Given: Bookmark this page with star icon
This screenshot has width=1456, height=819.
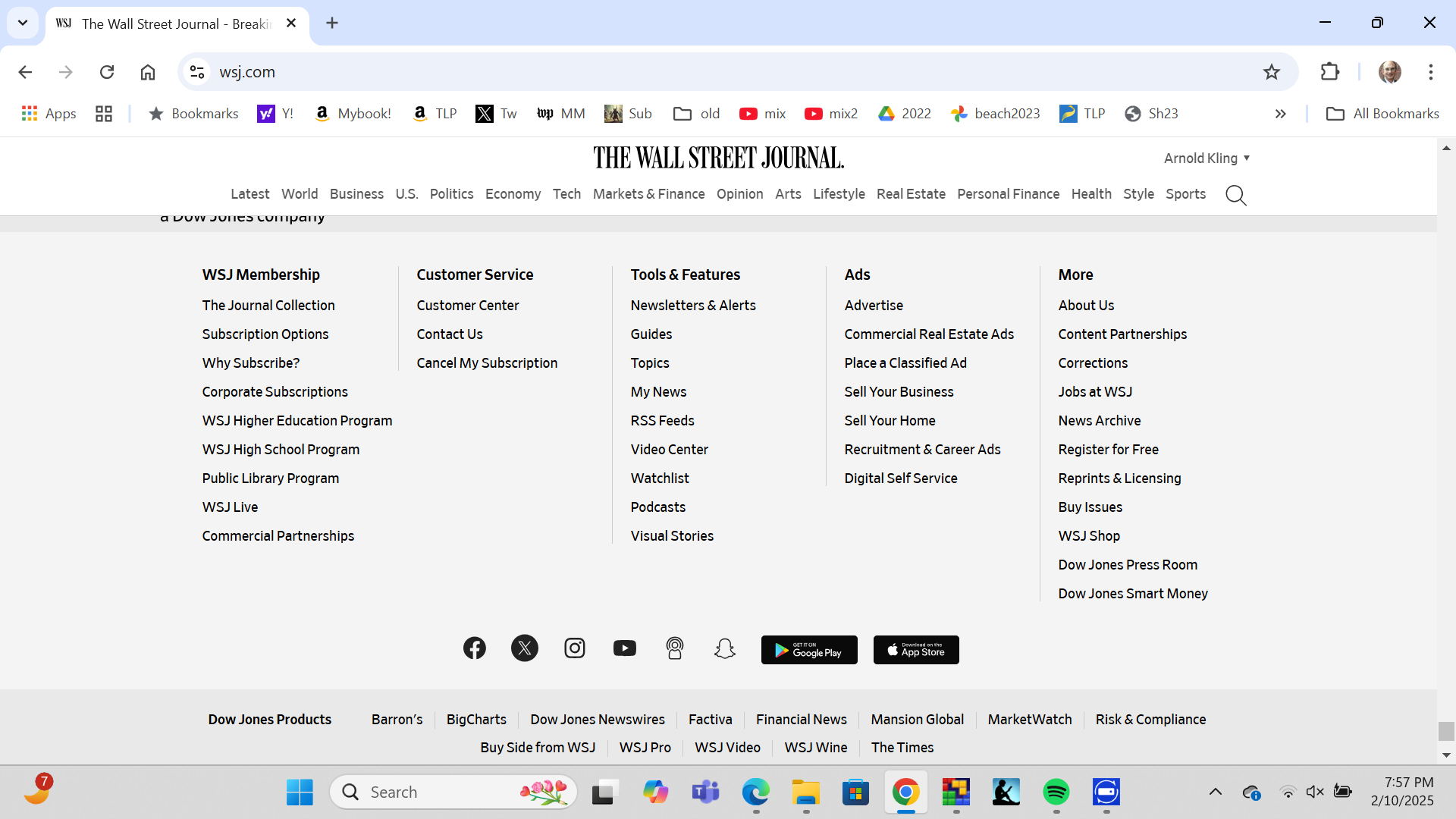Looking at the screenshot, I should click(1272, 72).
